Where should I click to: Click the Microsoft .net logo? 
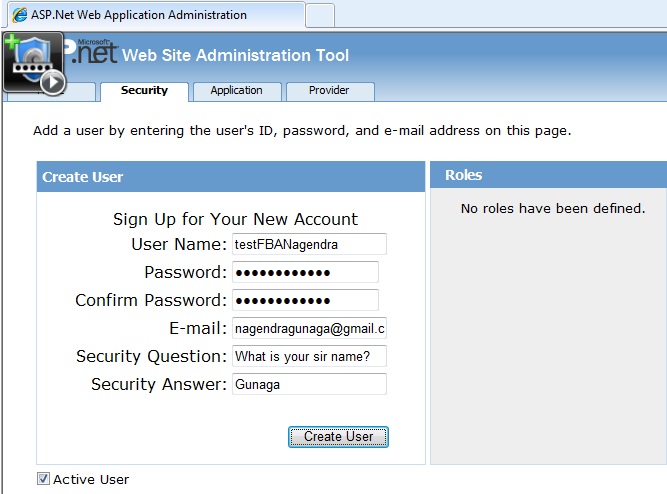(91, 52)
